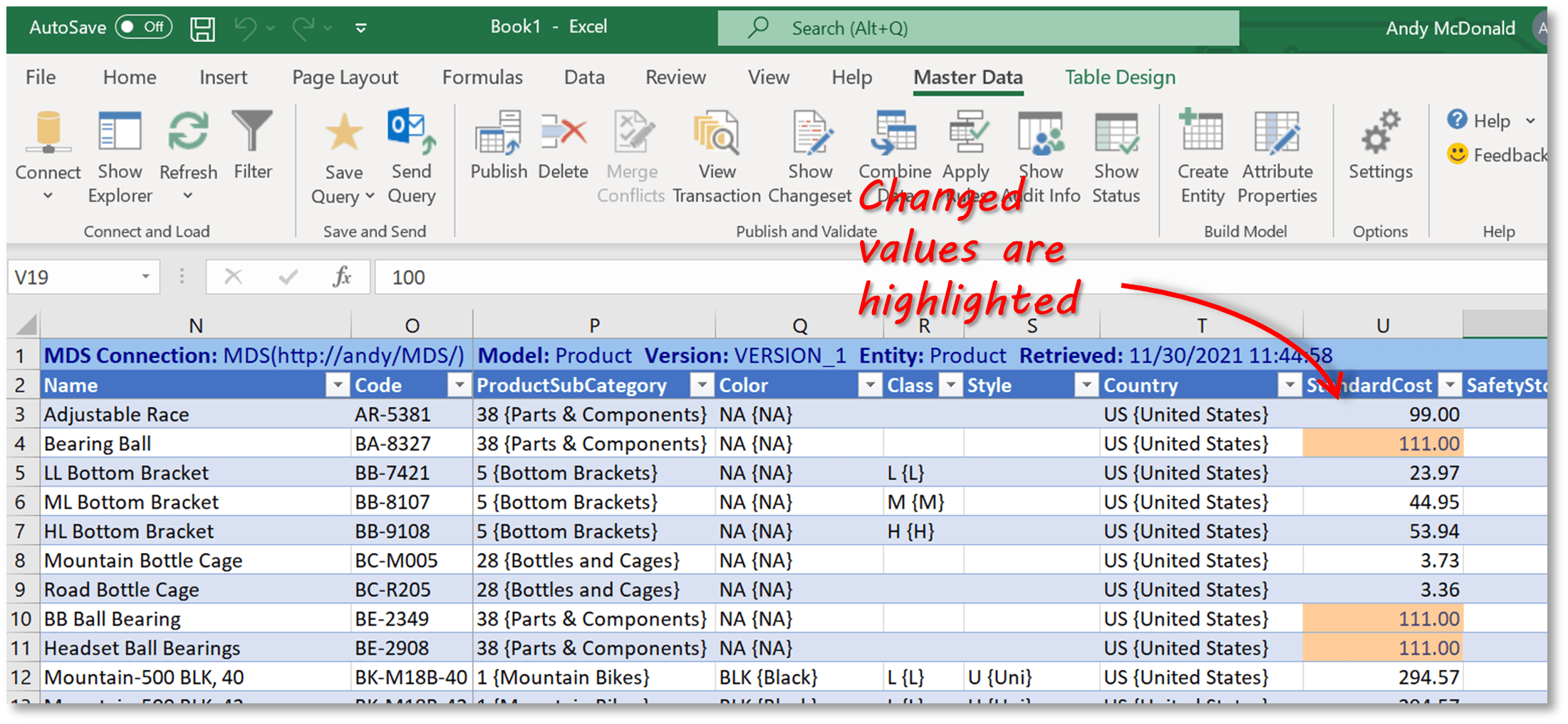Open the Formulas ribbon tab
1568x724 pixels.
tap(482, 77)
